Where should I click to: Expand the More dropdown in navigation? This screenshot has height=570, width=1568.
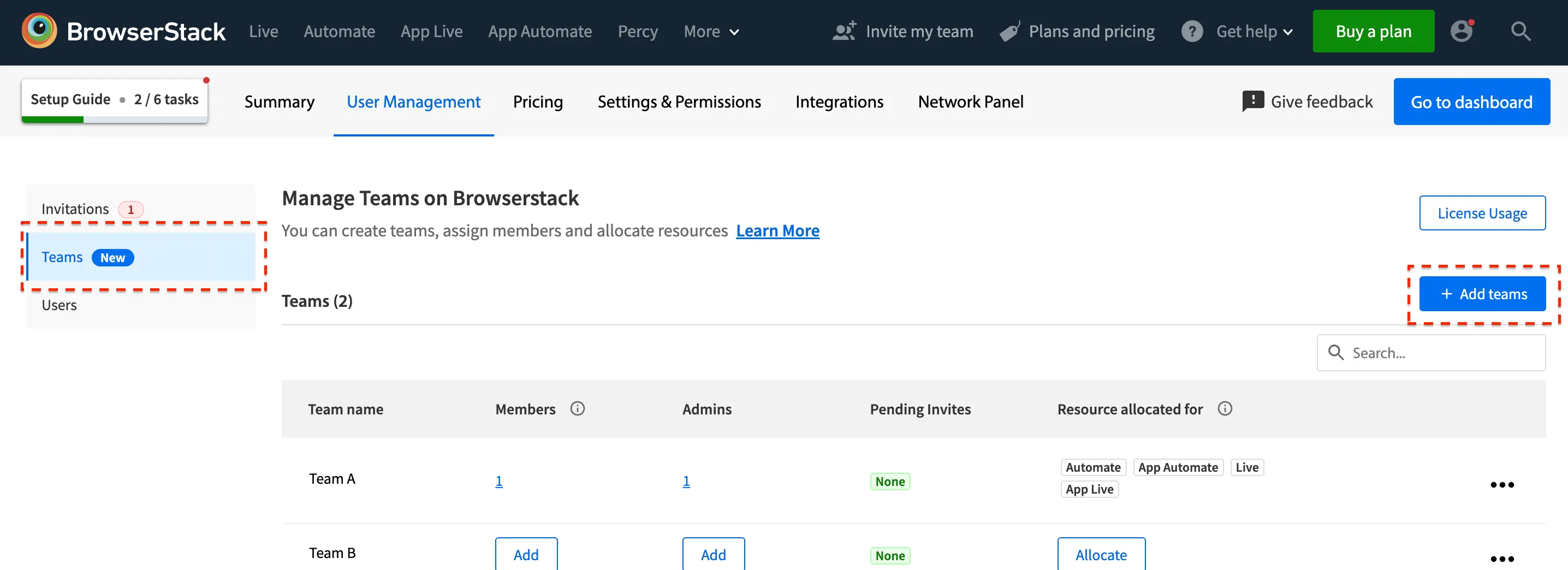[x=711, y=32]
